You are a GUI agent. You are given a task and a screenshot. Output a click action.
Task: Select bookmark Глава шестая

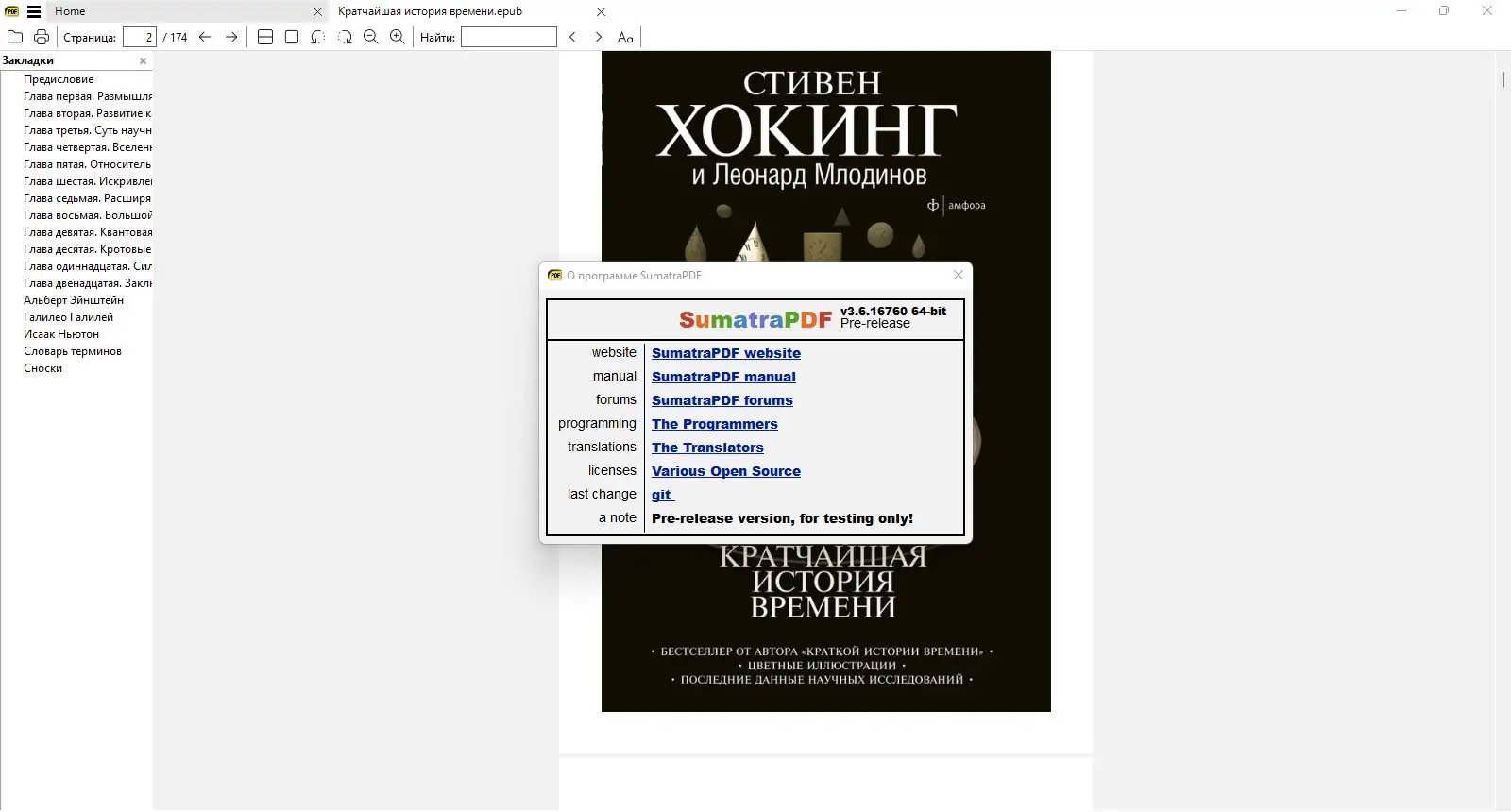(x=88, y=181)
